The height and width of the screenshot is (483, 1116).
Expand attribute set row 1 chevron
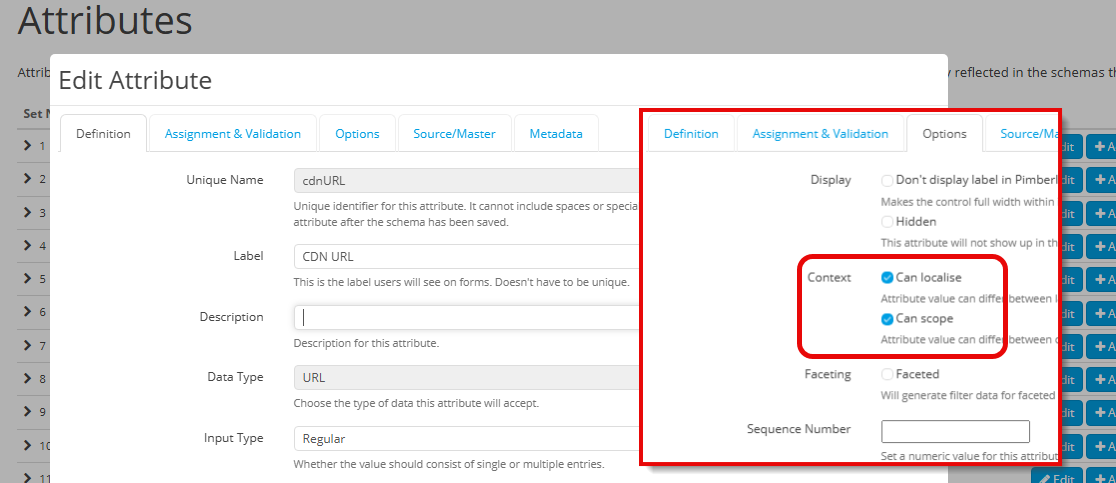pyautogui.click(x=29, y=147)
